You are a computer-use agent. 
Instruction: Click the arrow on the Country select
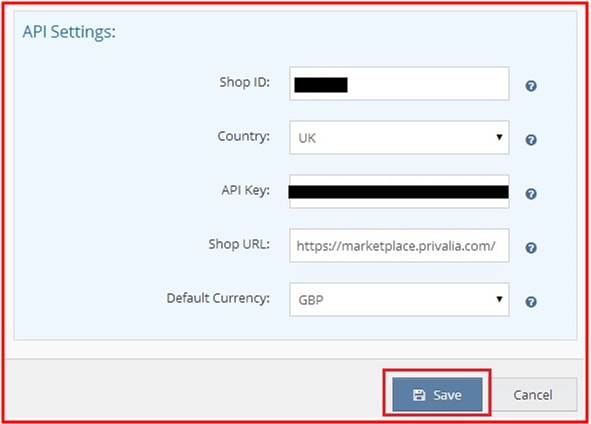(x=499, y=137)
